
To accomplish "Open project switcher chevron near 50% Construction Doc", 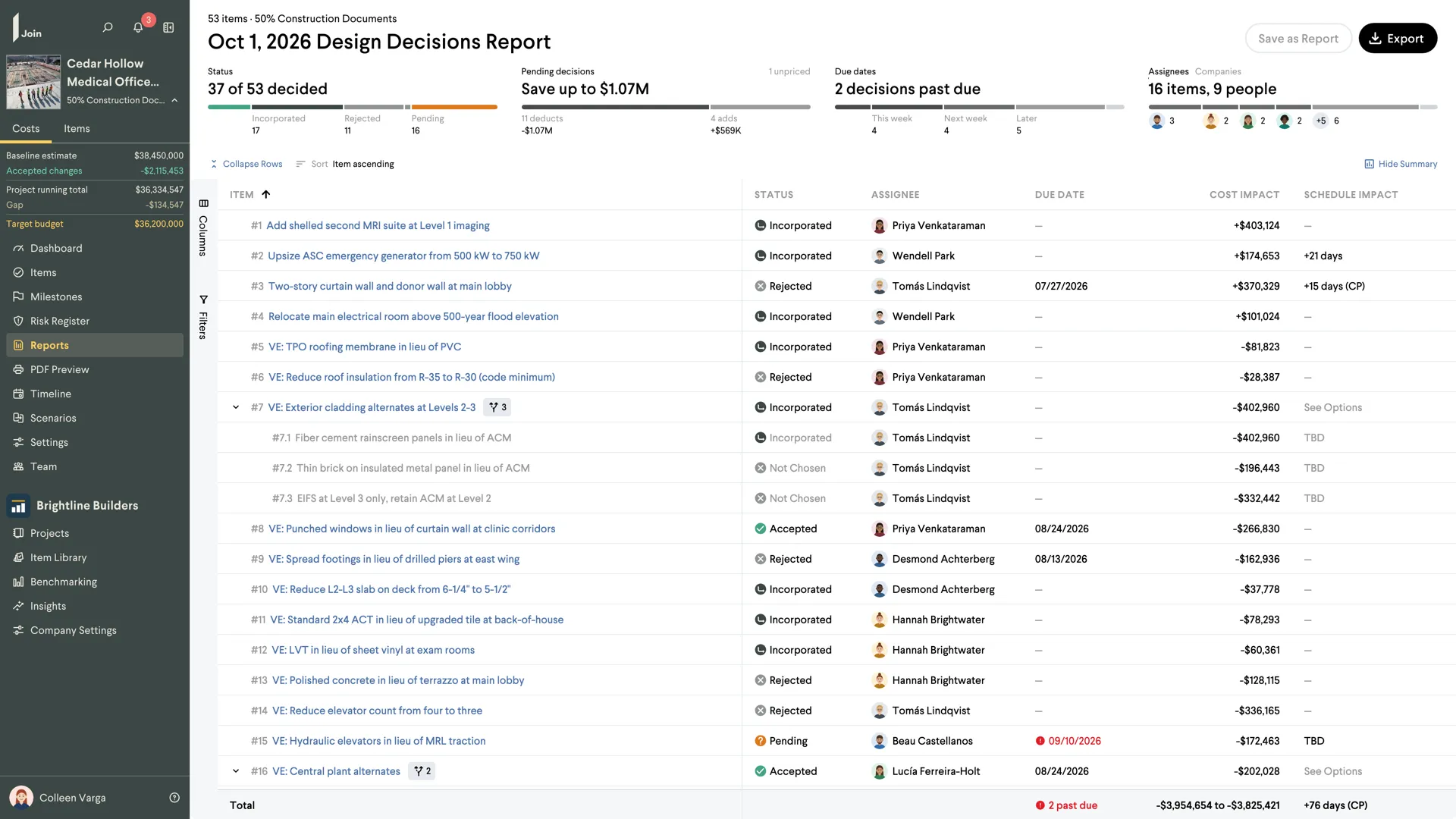I will pyautogui.click(x=174, y=100).
